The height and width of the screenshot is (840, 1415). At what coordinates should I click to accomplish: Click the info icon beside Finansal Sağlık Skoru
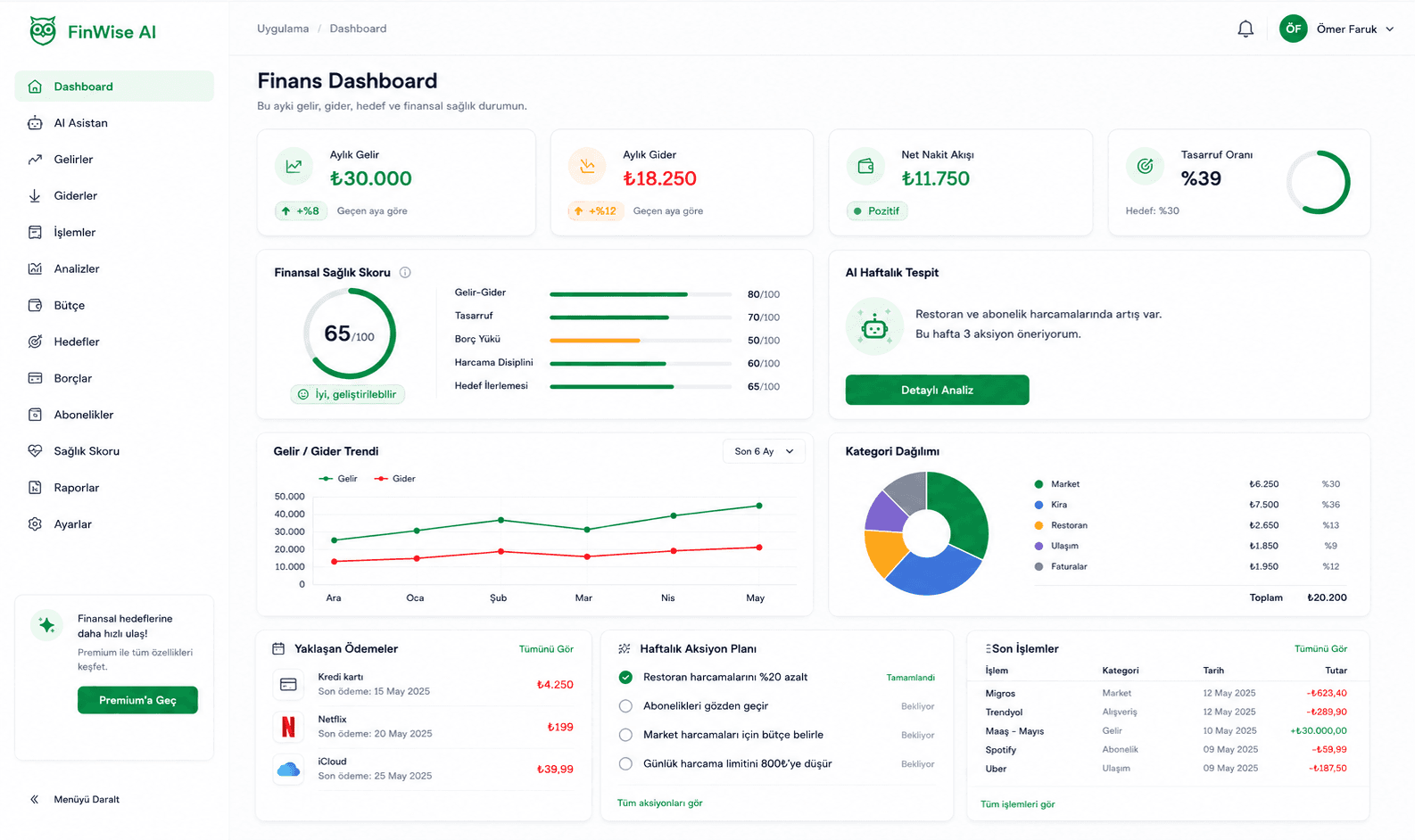click(405, 273)
